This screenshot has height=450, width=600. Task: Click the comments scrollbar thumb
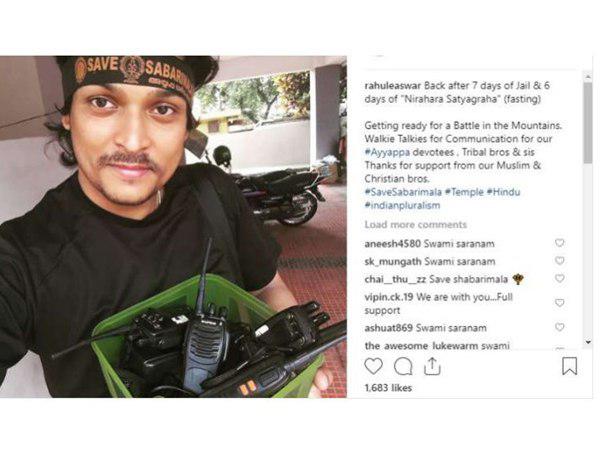588,123
